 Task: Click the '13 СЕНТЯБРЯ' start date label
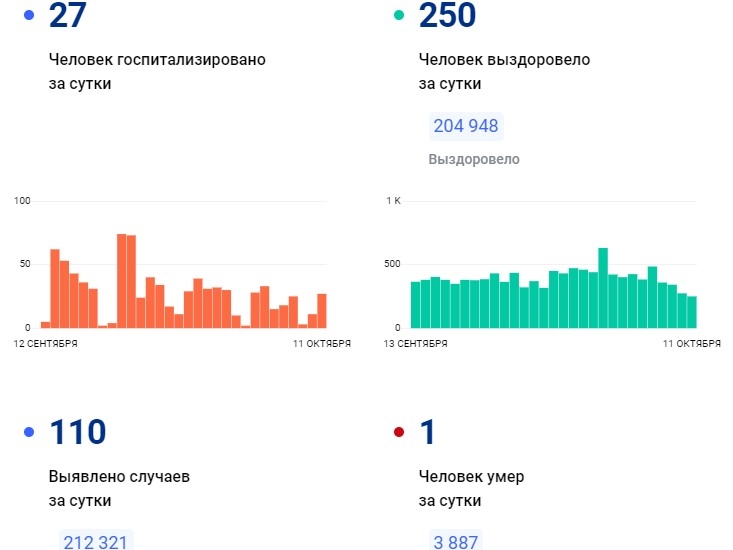coord(416,343)
